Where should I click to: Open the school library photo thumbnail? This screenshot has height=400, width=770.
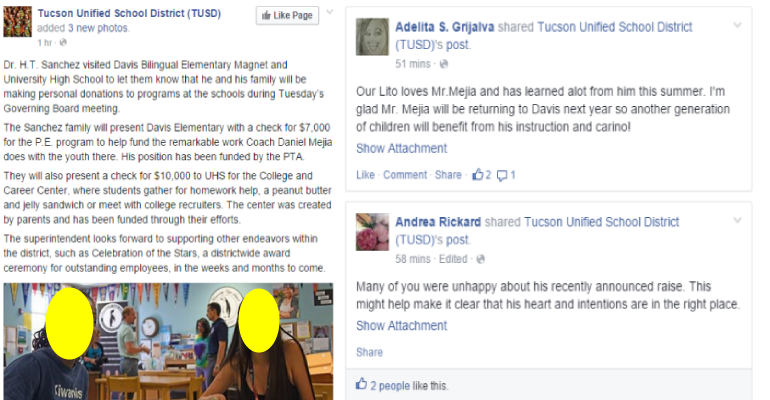coord(168,341)
